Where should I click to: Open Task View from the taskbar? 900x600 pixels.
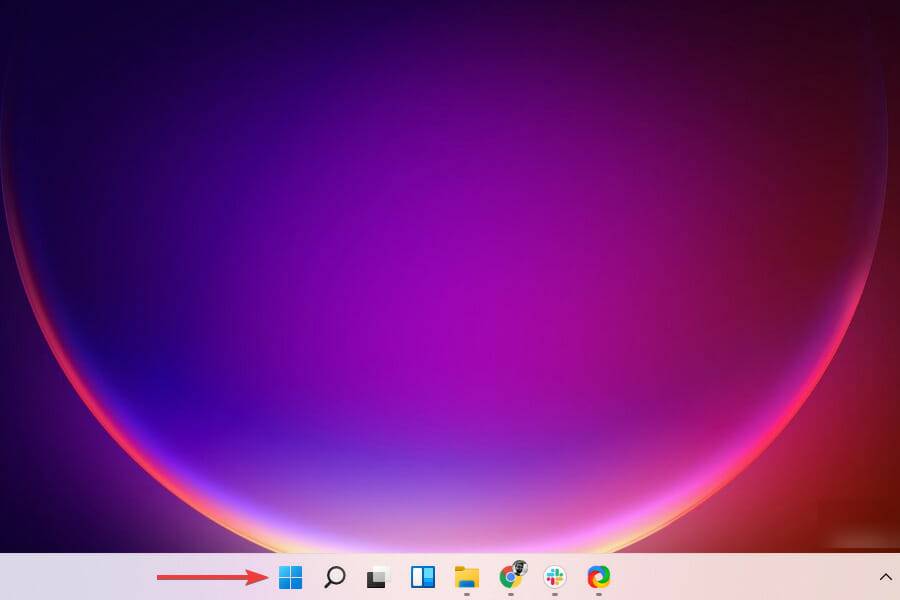(x=378, y=577)
